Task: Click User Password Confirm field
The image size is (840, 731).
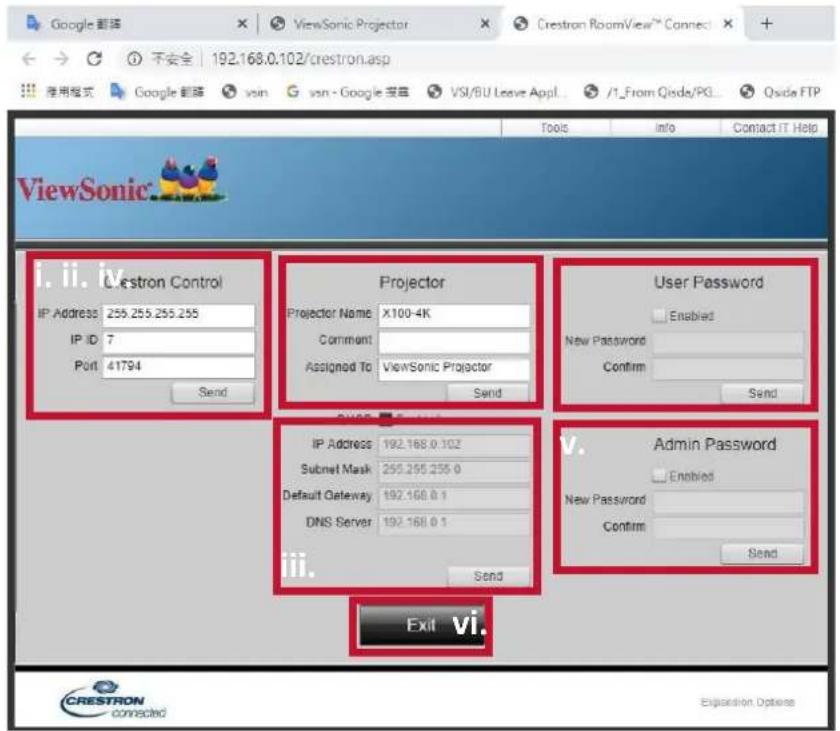Action: (728, 368)
